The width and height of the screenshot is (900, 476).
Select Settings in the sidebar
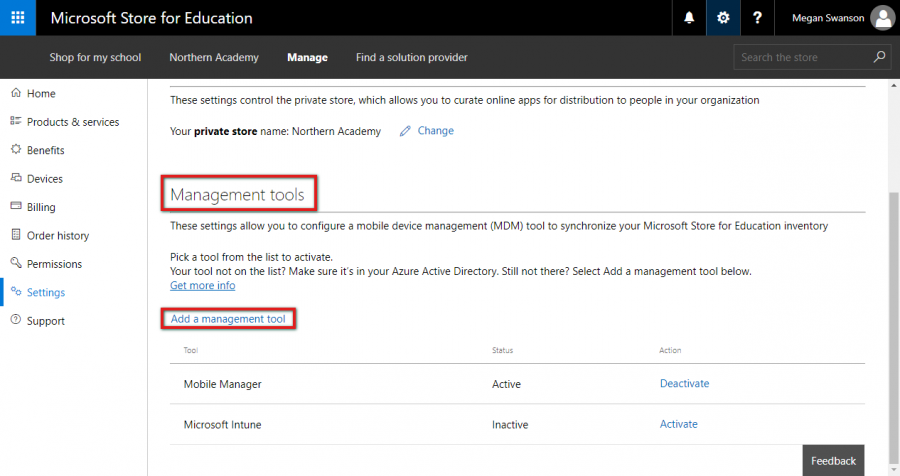point(46,292)
